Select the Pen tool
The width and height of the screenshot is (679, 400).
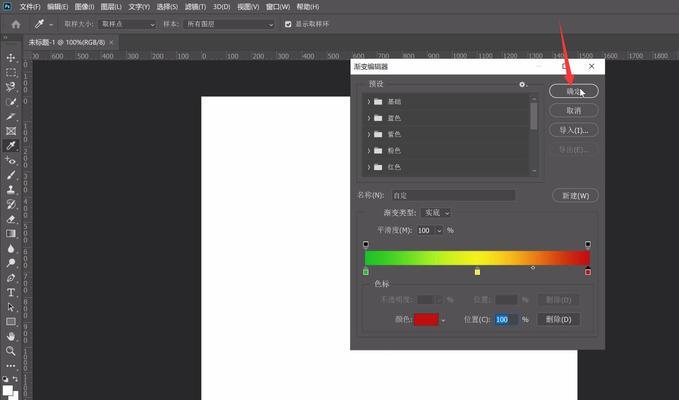(x=11, y=278)
